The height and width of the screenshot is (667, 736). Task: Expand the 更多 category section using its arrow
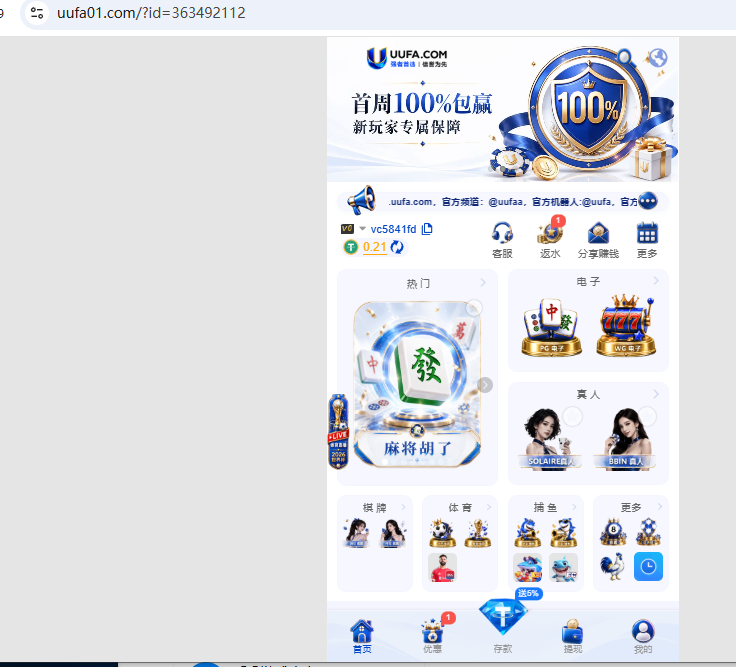659,507
